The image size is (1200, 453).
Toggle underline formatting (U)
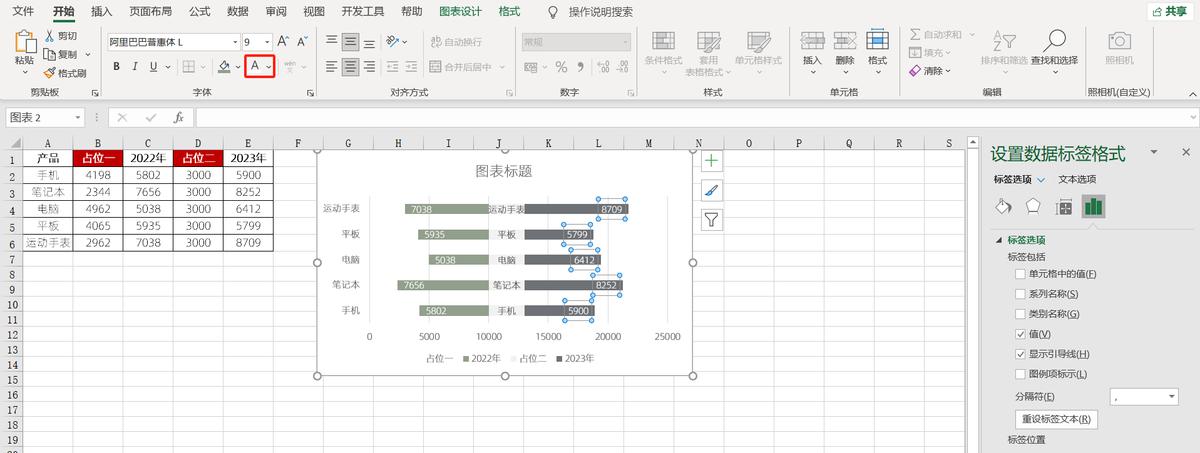(153, 67)
